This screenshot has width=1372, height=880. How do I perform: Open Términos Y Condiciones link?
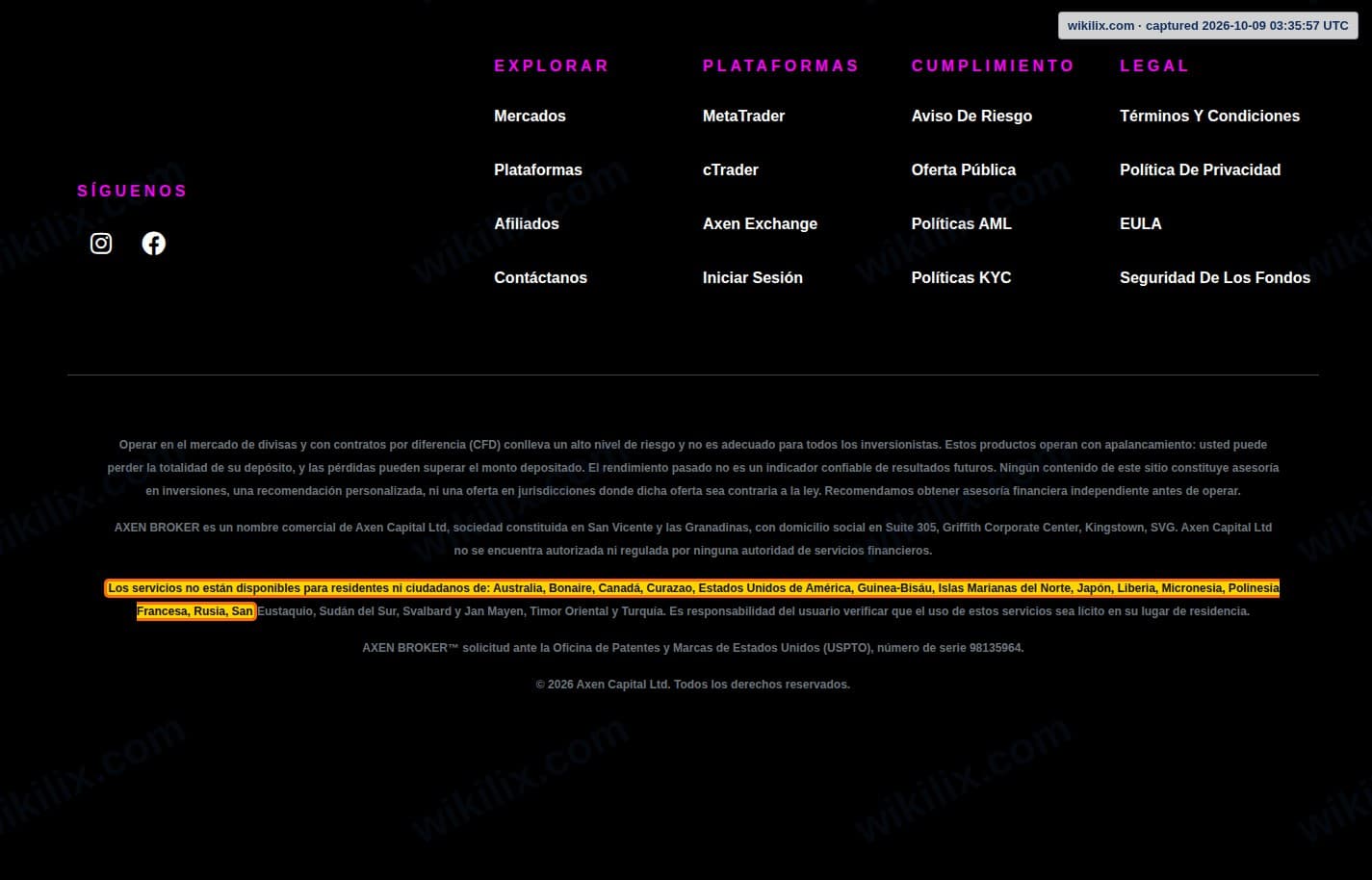coord(1209,116)
